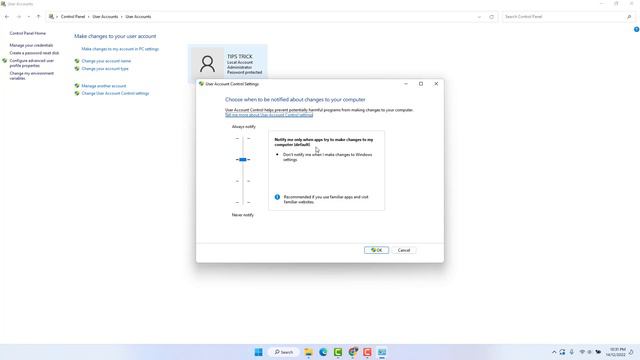The width and height of the screenshot is (640, 360).
Task: Click Change your account name link
Action: tap(106, 61)
